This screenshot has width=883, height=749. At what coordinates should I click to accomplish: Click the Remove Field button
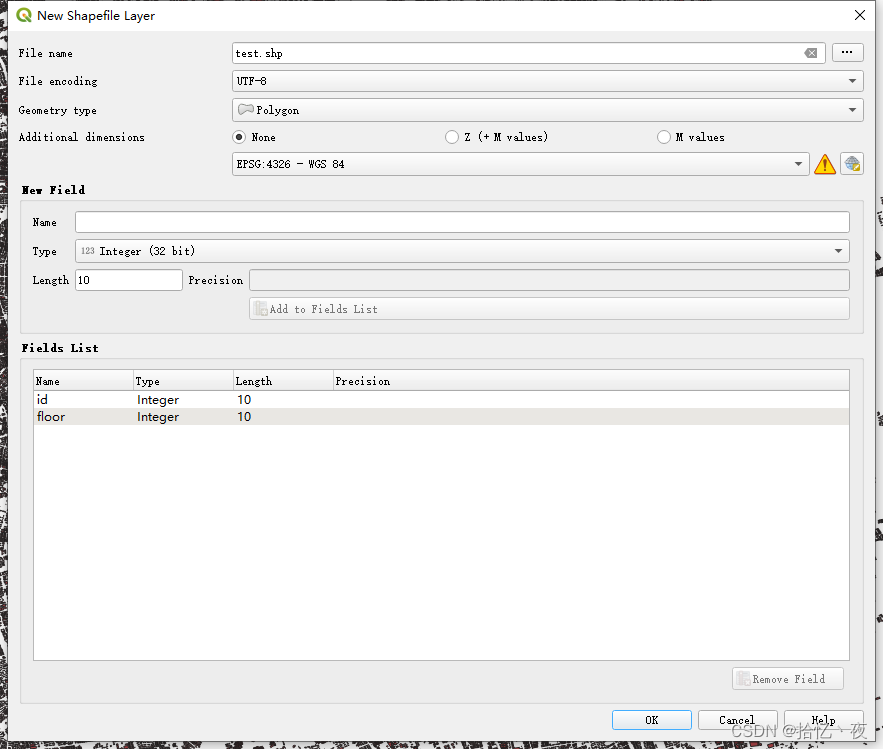787,678
